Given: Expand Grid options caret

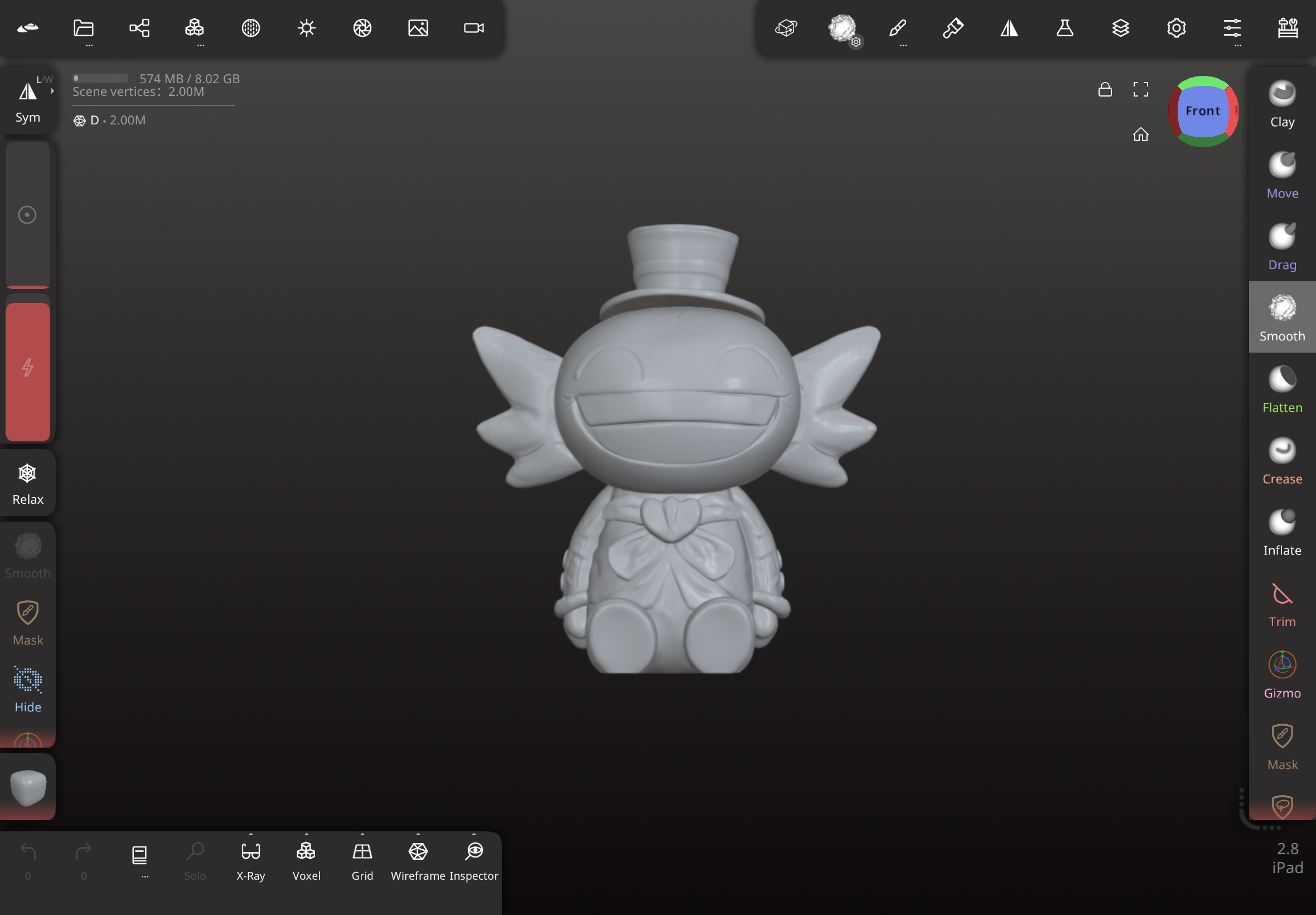Looking at the screenshot, I should tap(362, 834).
